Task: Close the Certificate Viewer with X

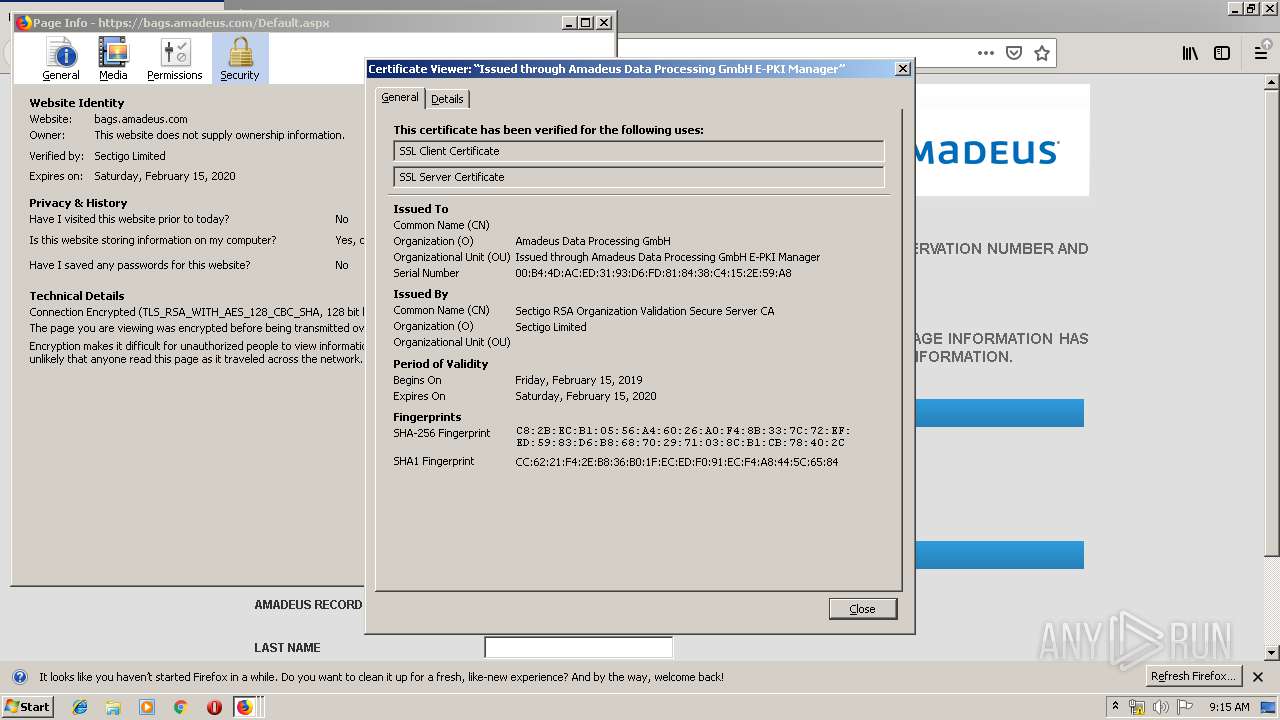Action: pyautogui.click(x=902, y=68)
